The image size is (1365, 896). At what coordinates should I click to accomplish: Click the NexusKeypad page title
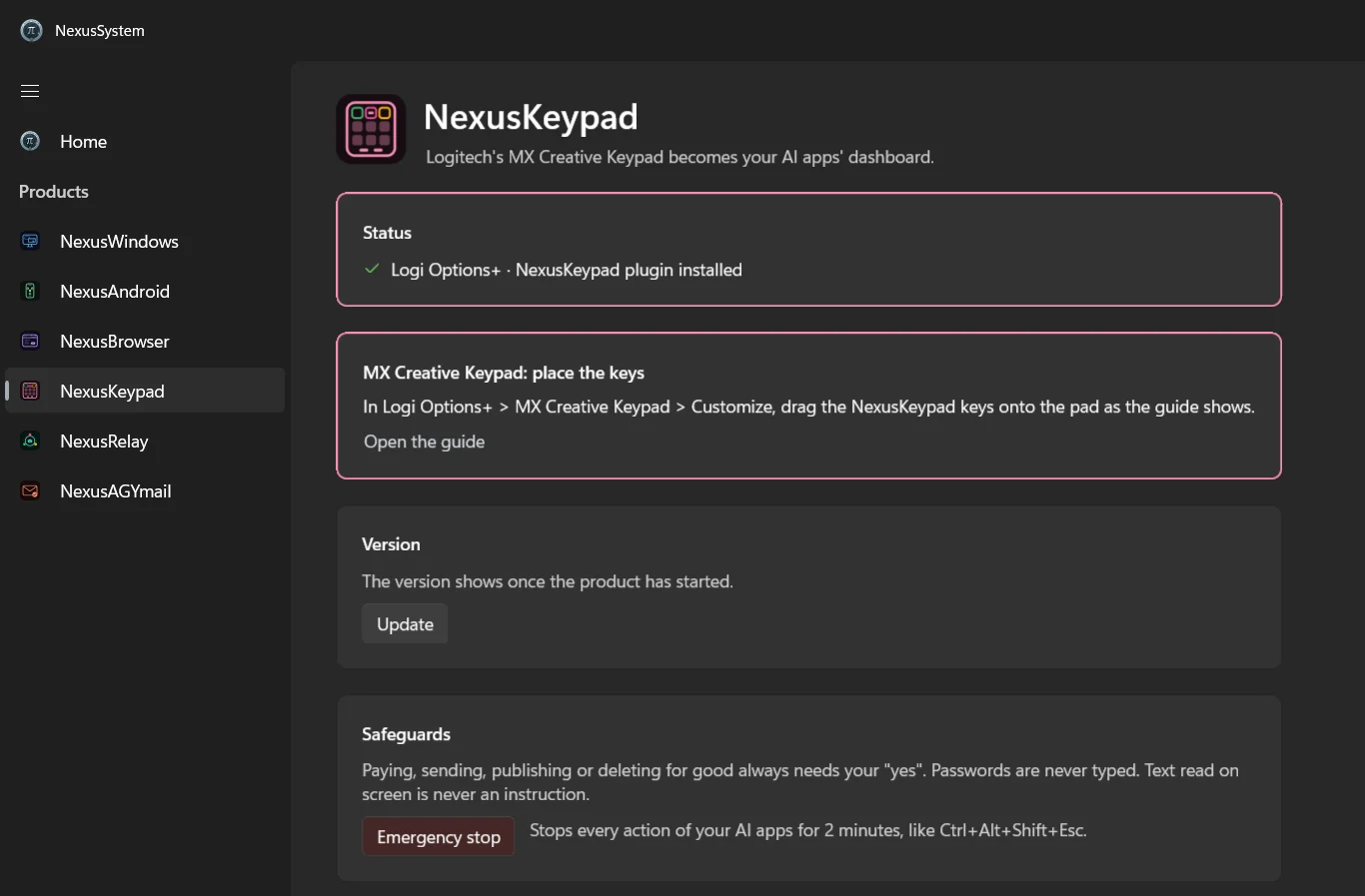point(531,117)
